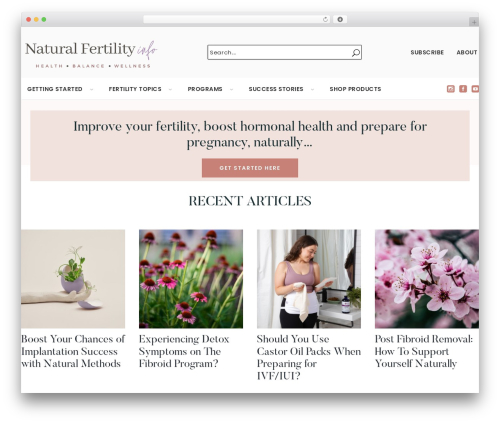The height and width of the screenshot is (423, 500).
Task: Expand the Programs menu arrow
Action: click(231, 89)
